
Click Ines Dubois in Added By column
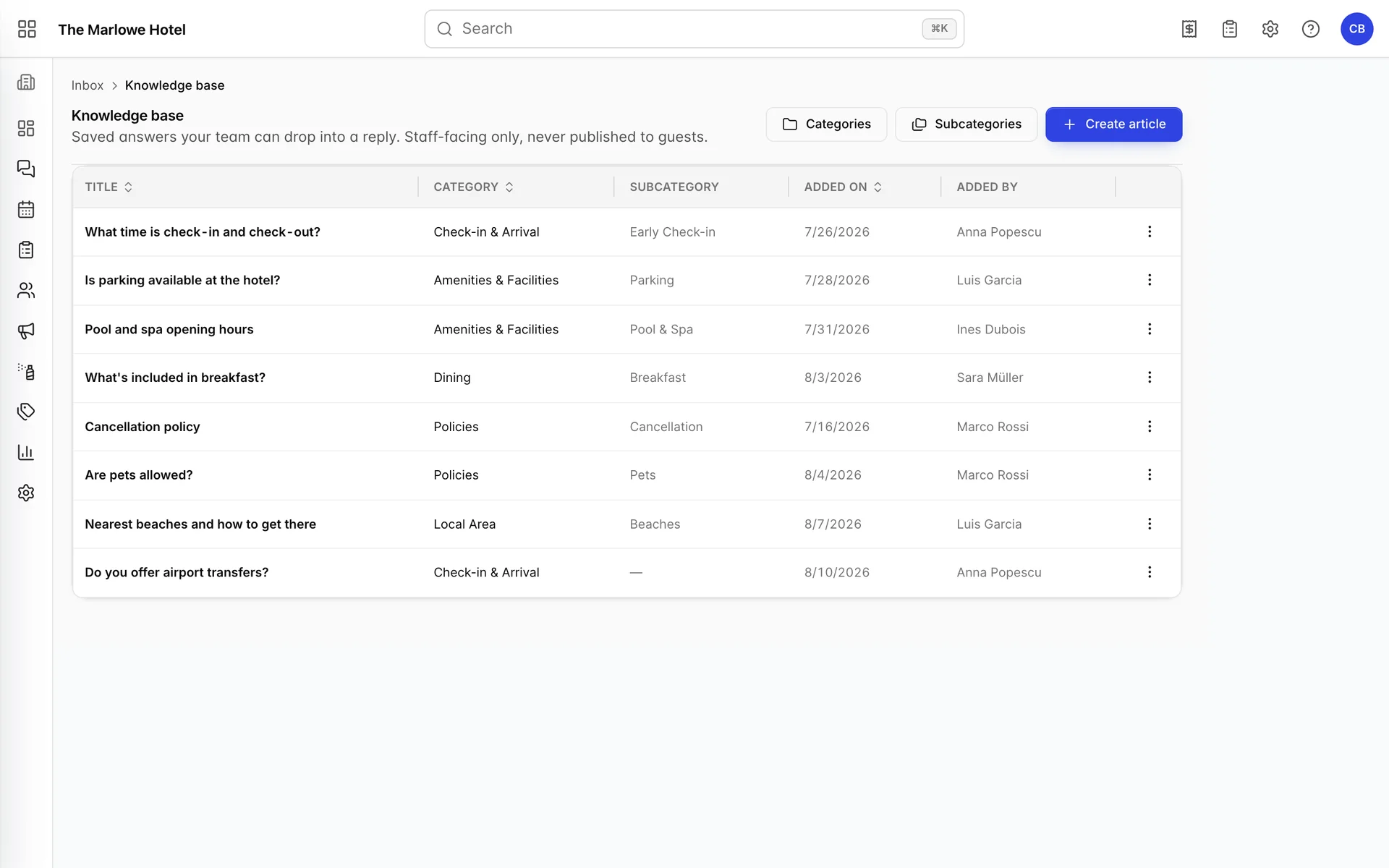click(x=990, y=329)
